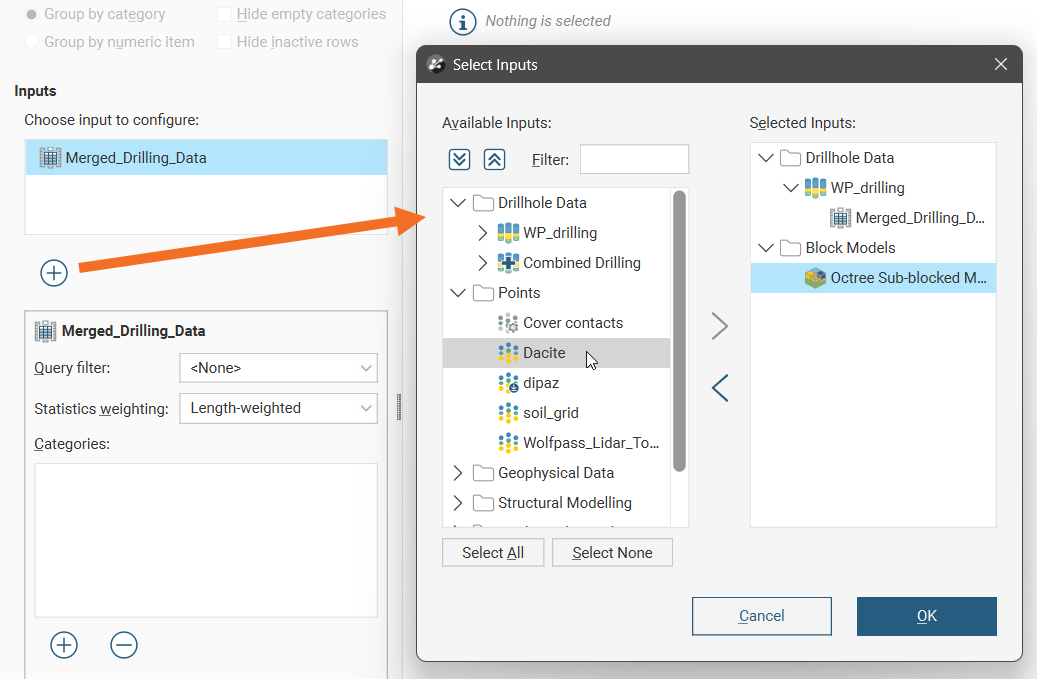Screen dimensions: 1037x679
Task: Click the add category plus icon
Action: click(64, 645)
